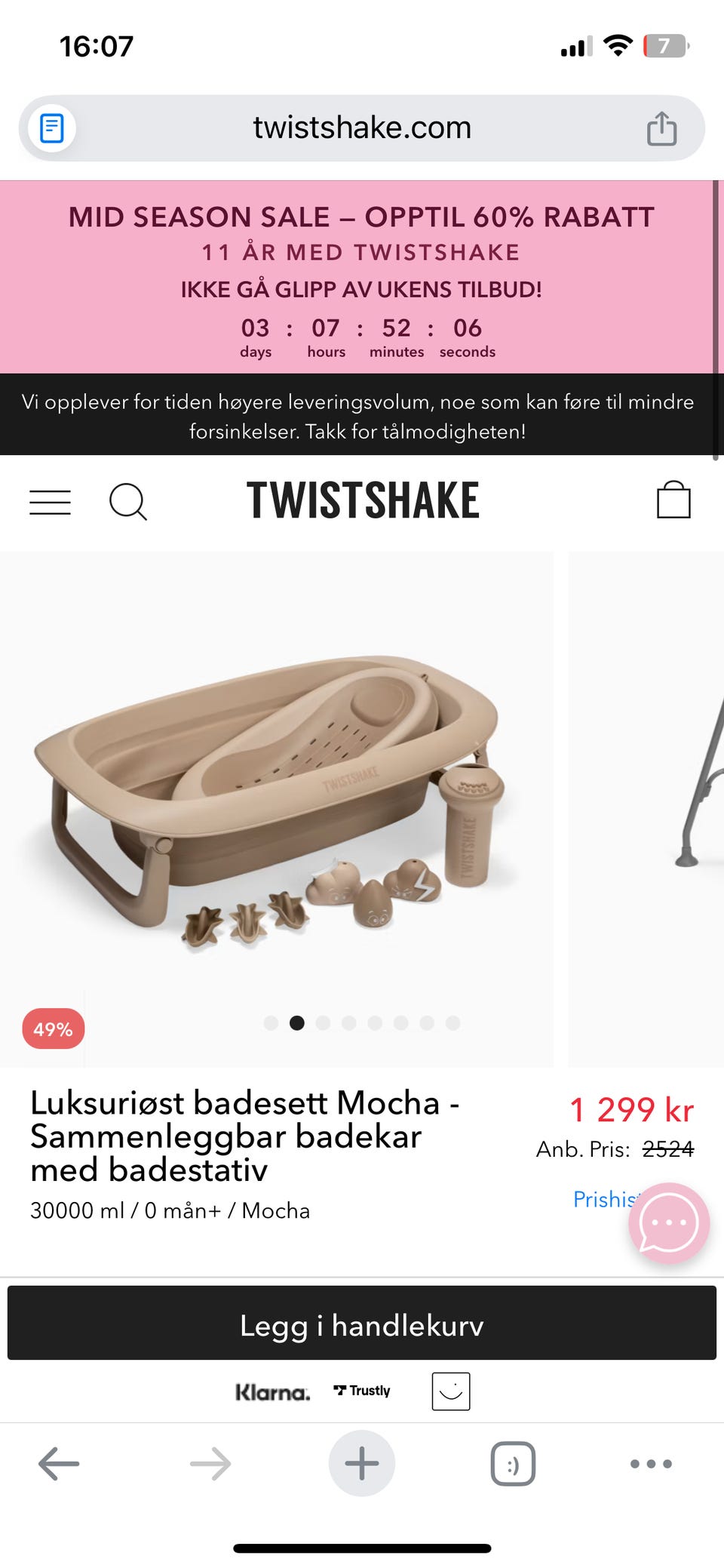
Task: Open the hamburger navigation menu
Action: coord(50,502)
